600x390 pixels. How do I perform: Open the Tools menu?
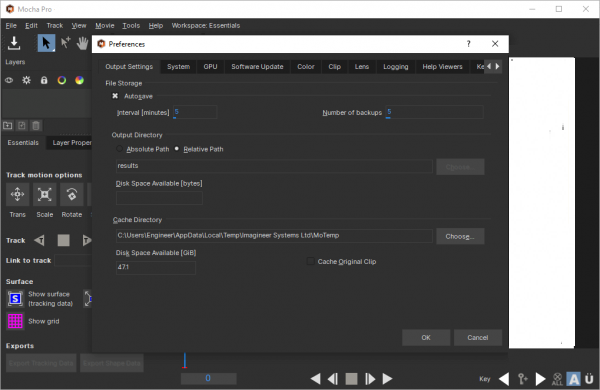click(x=131, y=26)
